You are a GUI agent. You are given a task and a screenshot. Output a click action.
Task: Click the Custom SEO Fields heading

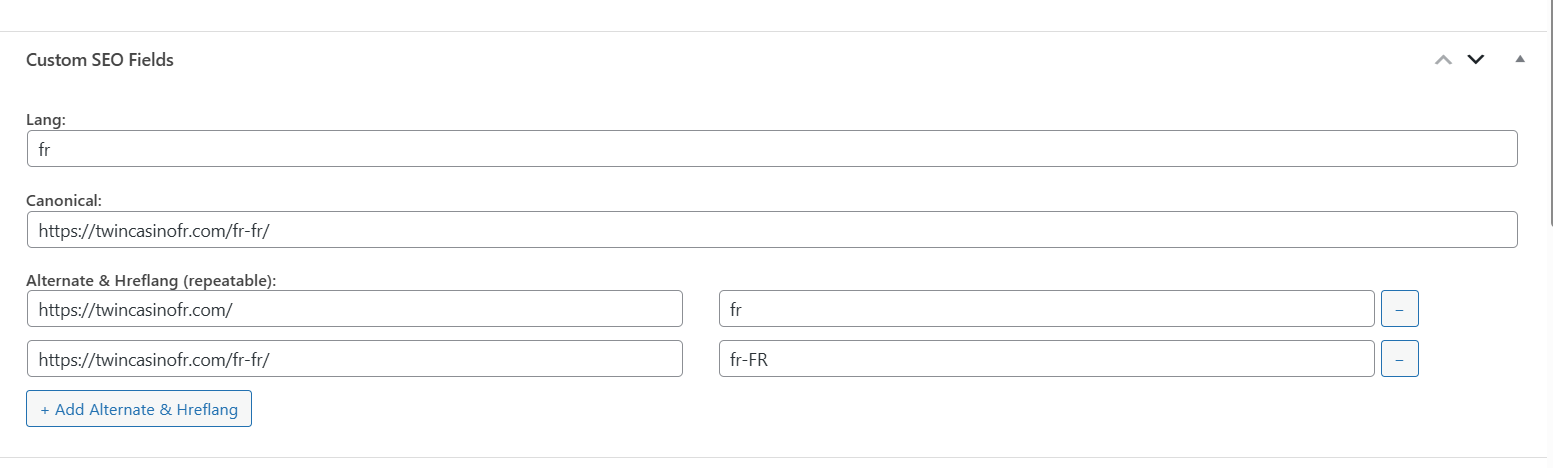(100, 60)
